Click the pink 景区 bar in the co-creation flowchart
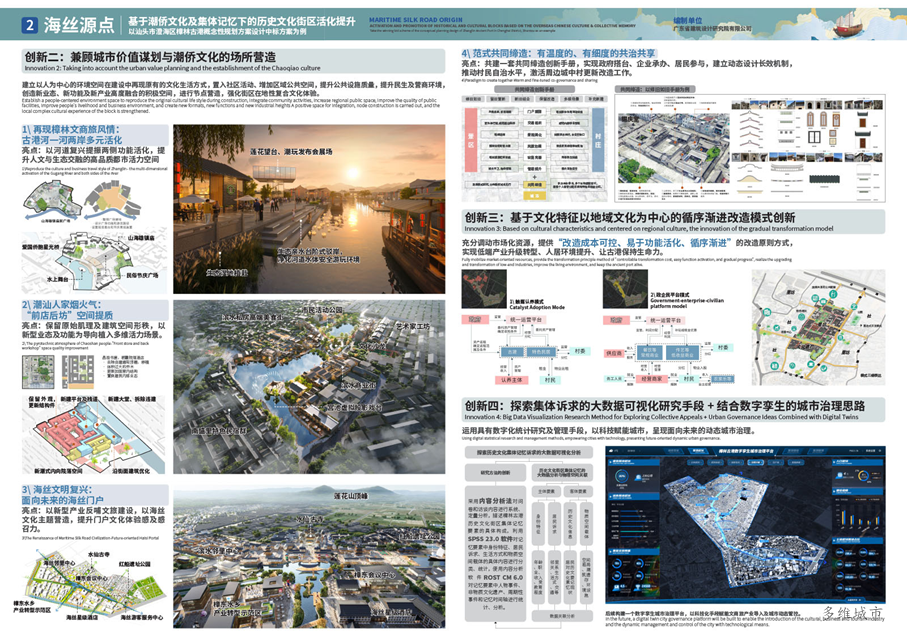Screen dimensions: 907x641 coord(471,141)
